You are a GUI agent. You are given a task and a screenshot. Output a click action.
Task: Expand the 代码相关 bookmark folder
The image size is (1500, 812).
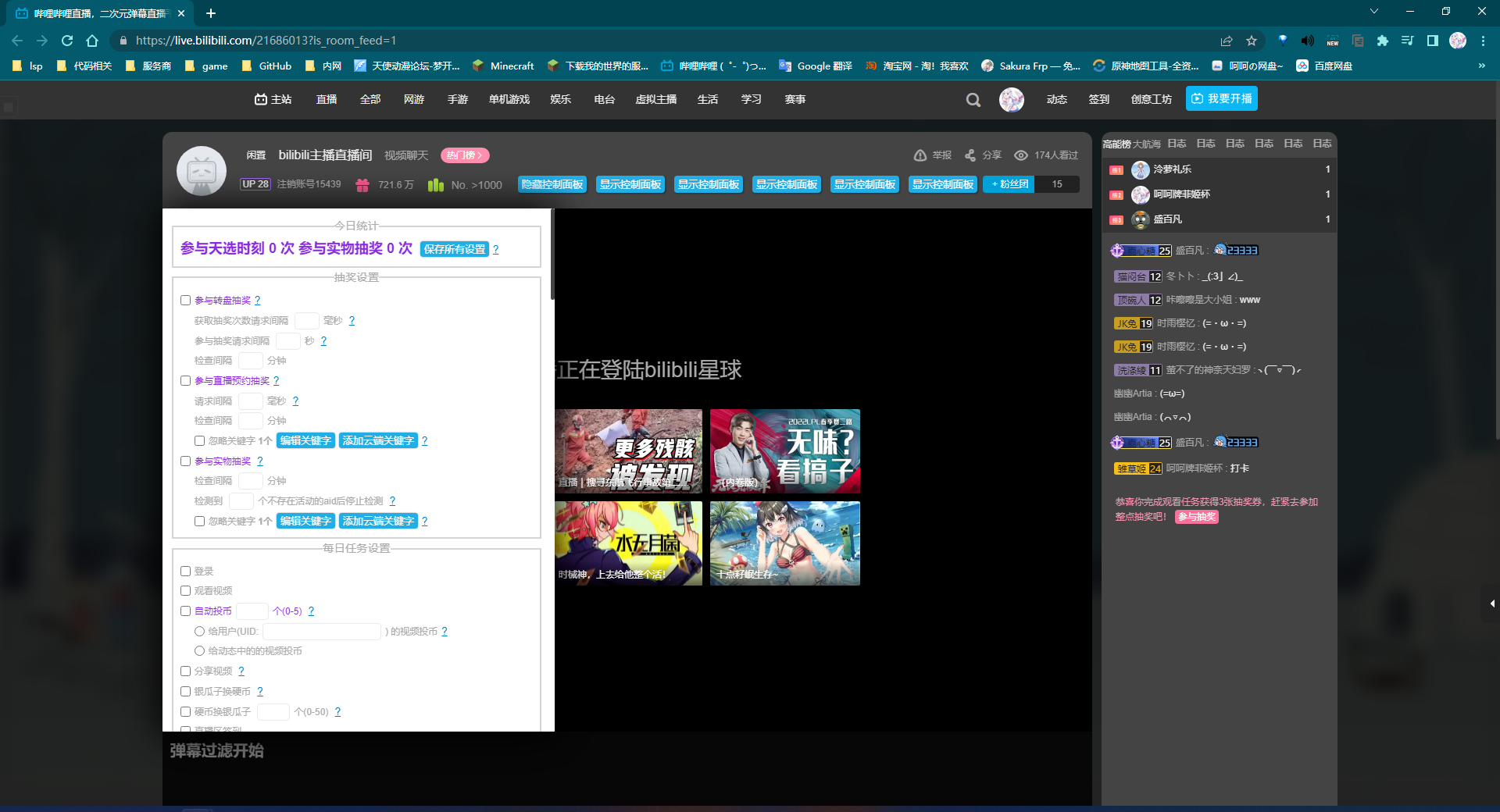click(84, 66)
